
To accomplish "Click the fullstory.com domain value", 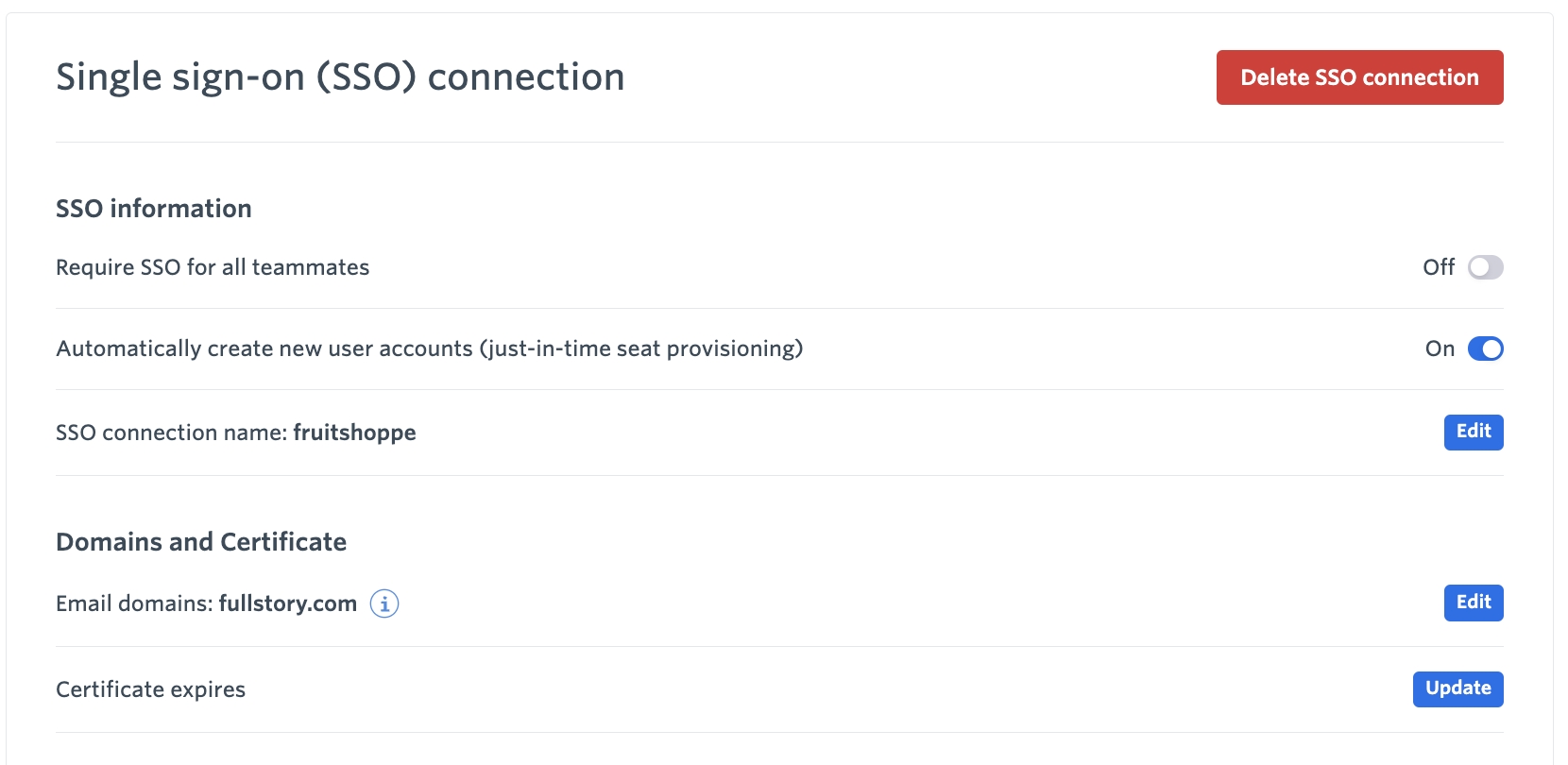I will (x=288, y=603).
